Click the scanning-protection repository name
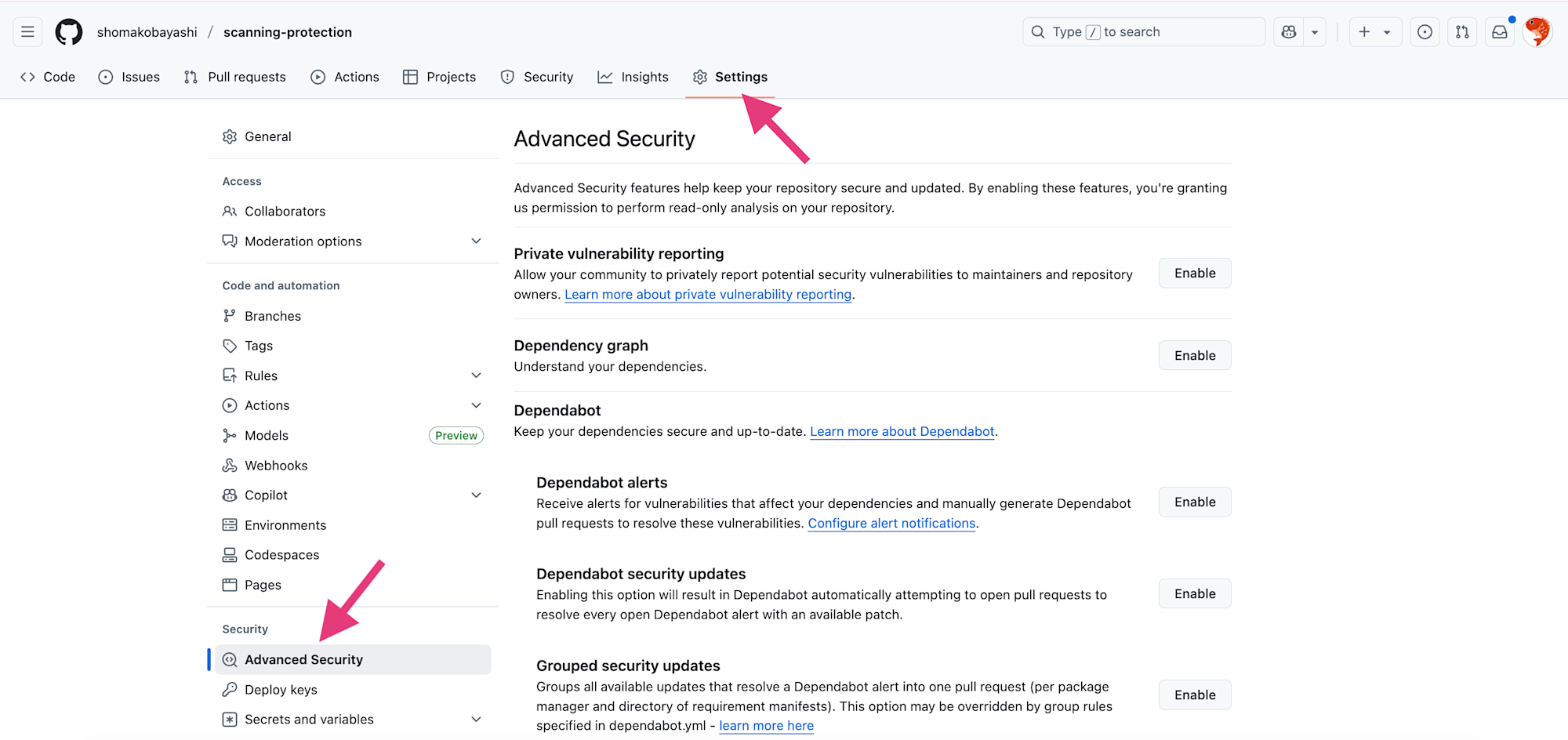Screen dimensions: 1568x740 pyautogui.click(x=288, y=32)
